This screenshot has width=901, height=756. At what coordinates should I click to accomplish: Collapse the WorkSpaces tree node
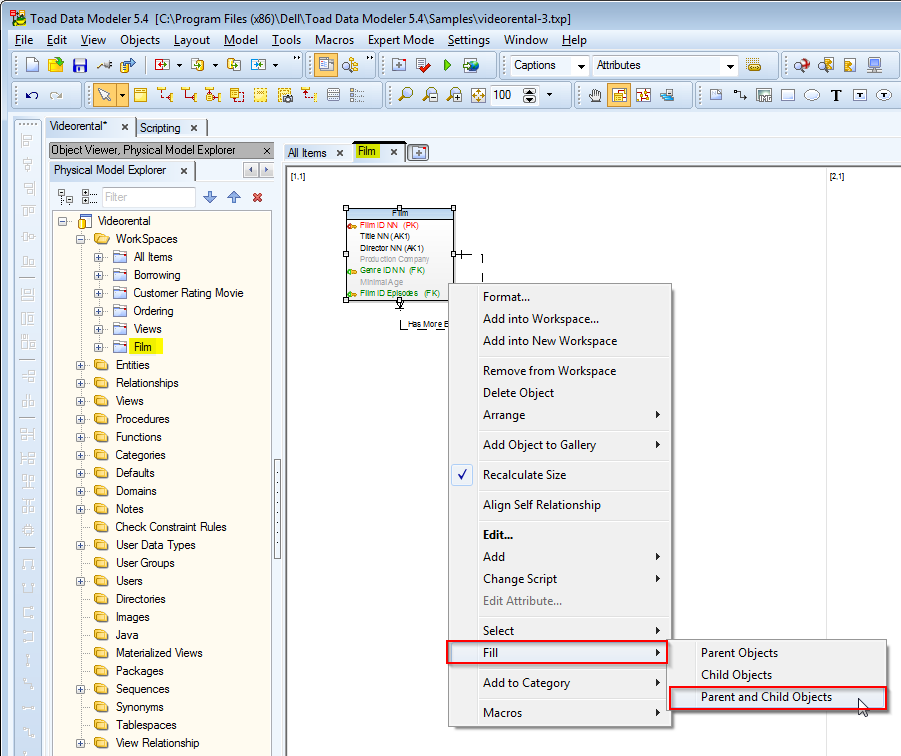coord(80,239)
